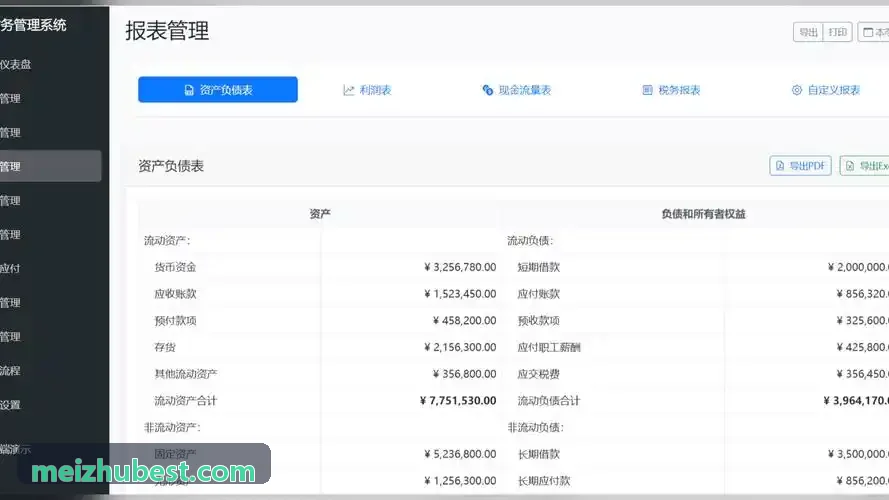Select the 长期应付款 row label
This screenshot has width=889, height=500.
[x=544, y=480]
